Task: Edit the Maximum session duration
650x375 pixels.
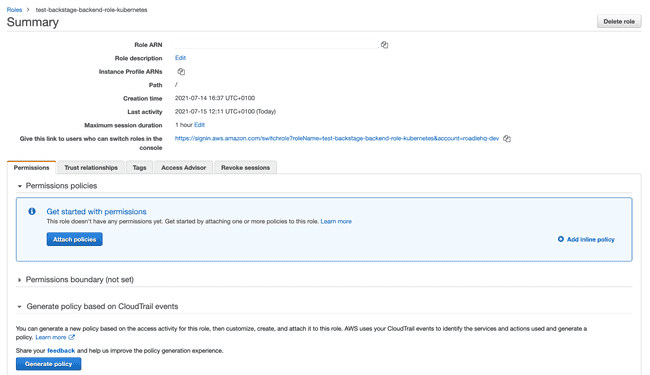Action: point(199,125)
